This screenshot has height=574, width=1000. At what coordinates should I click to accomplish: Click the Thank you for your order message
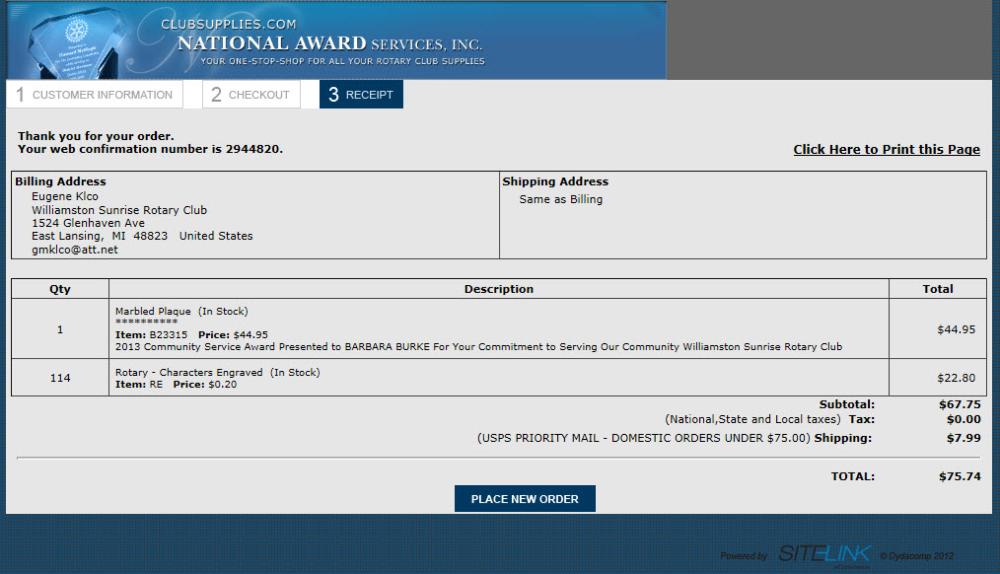coord(96,136)
